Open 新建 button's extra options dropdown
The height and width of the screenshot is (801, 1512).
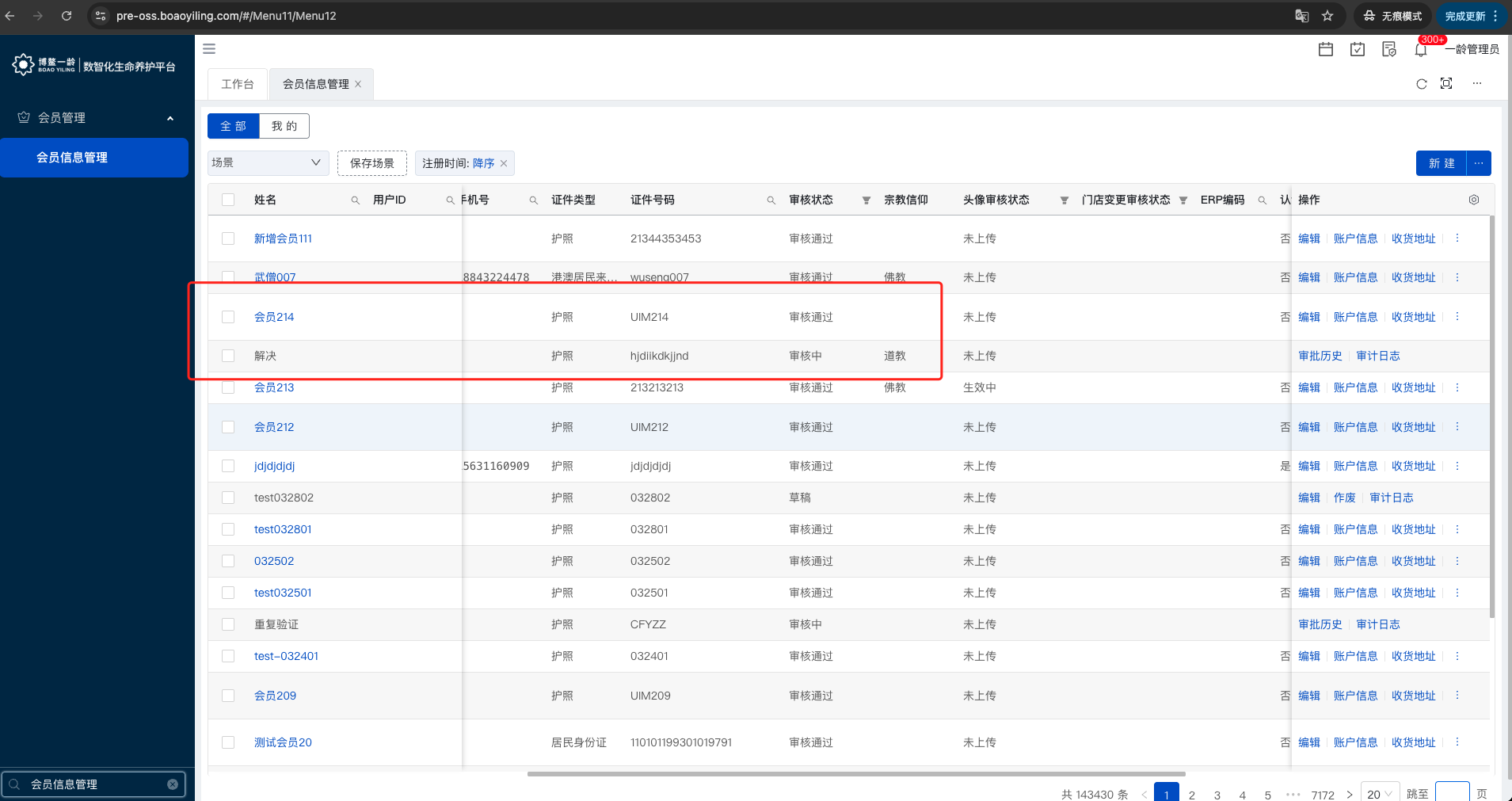click(1479, 163)
